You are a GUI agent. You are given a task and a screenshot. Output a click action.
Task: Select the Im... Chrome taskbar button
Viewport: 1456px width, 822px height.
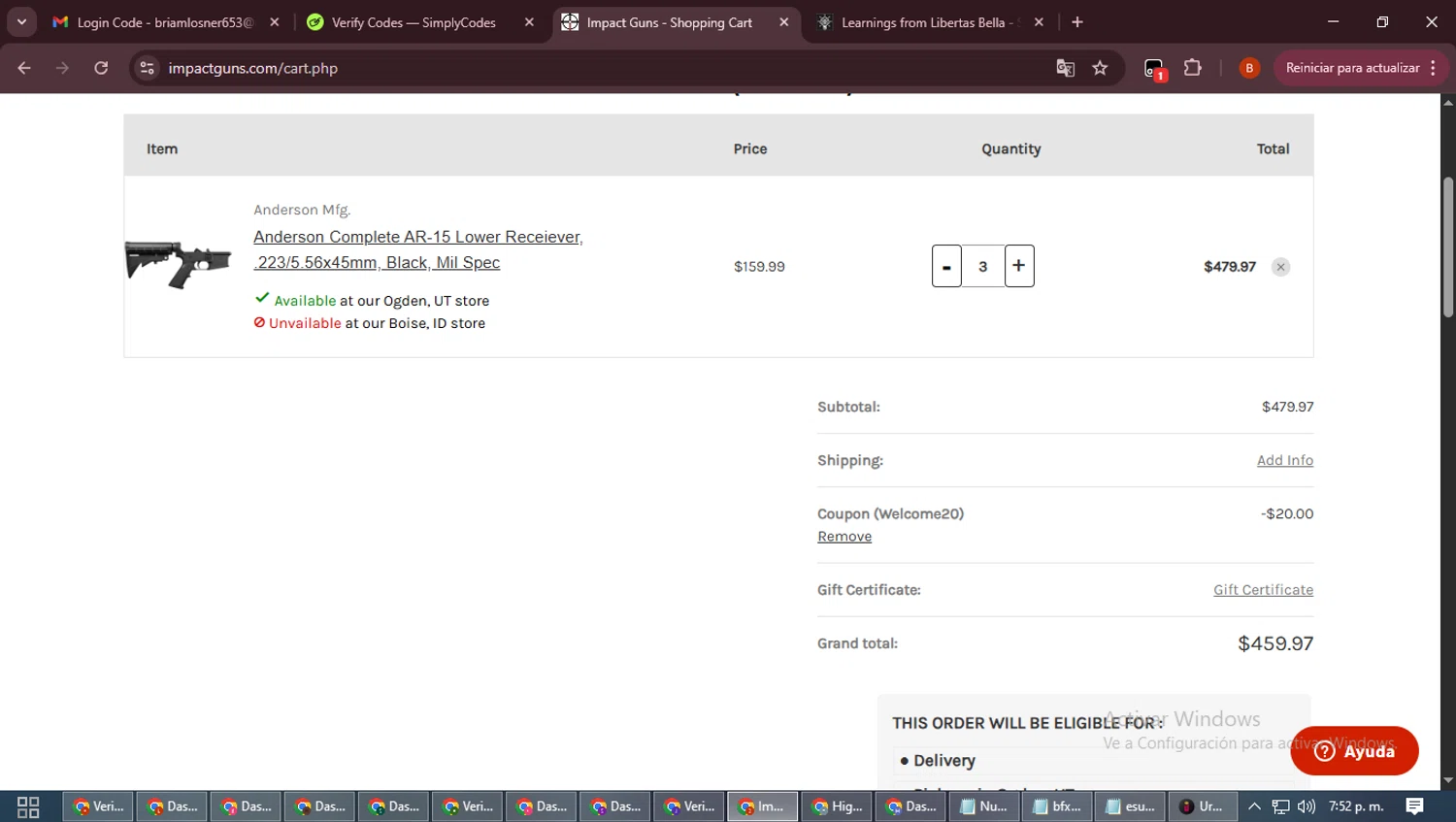(762, 806)
